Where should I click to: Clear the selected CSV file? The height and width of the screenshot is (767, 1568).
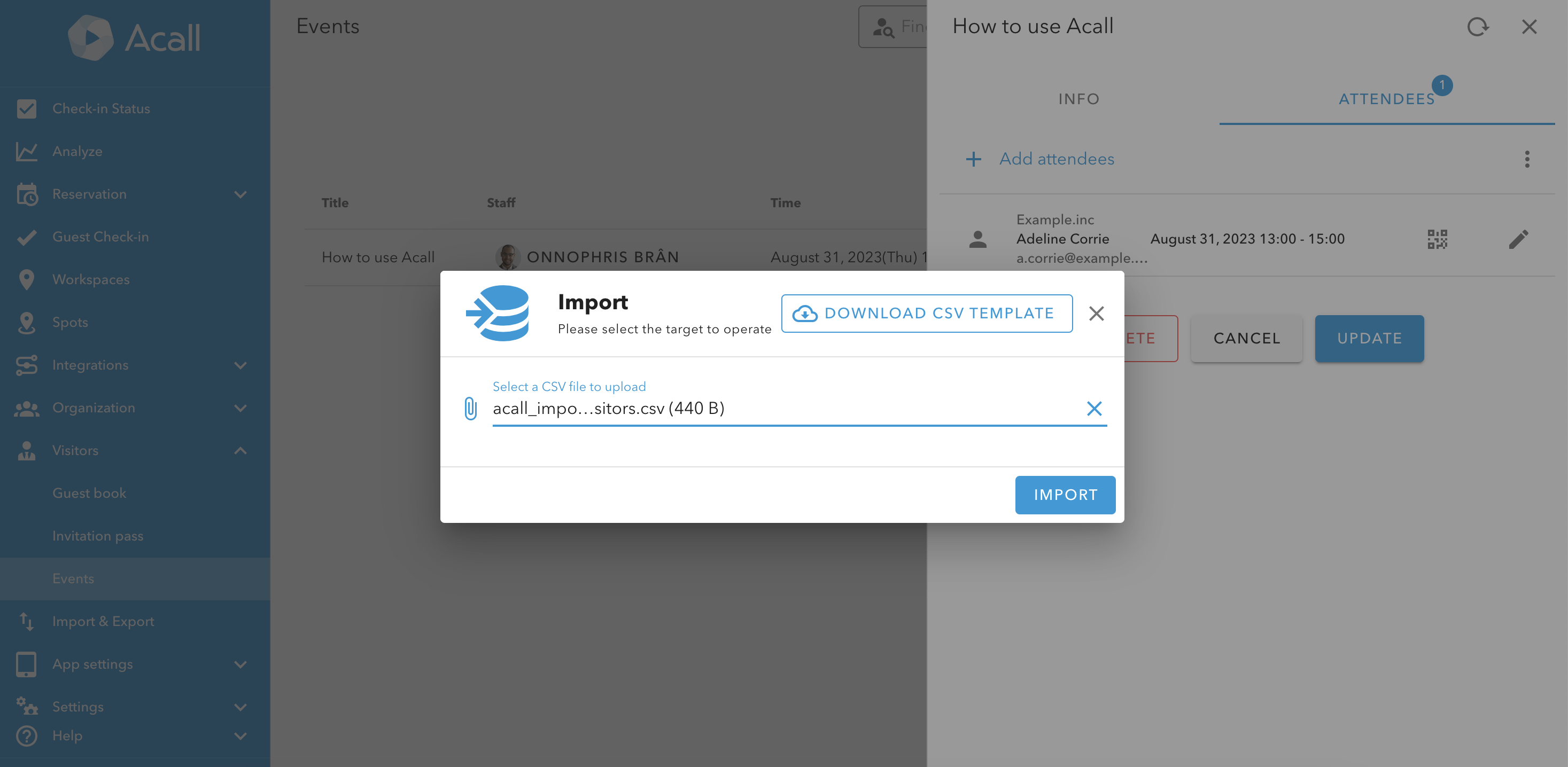point(1094,409)
